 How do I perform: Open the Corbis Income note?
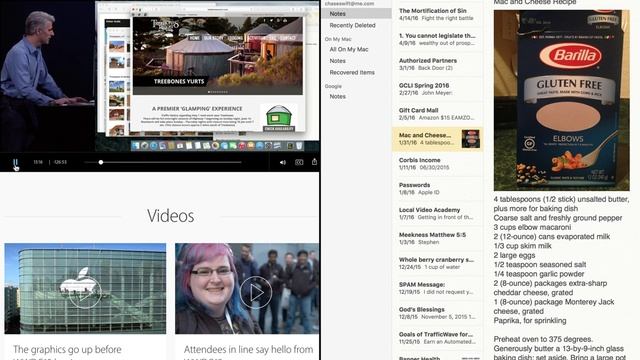coord(438,164)
